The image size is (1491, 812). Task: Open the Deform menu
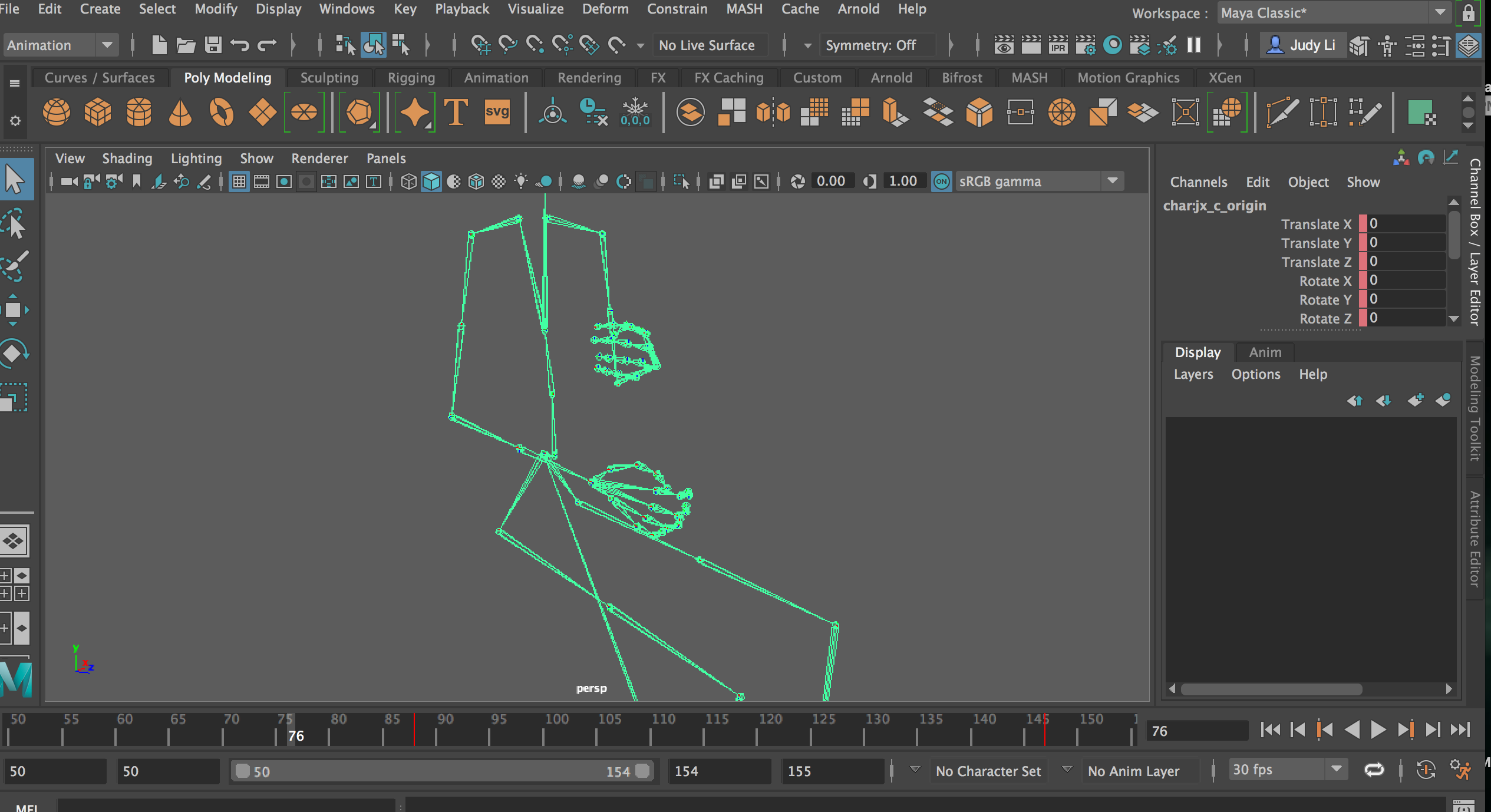point(605,9)
